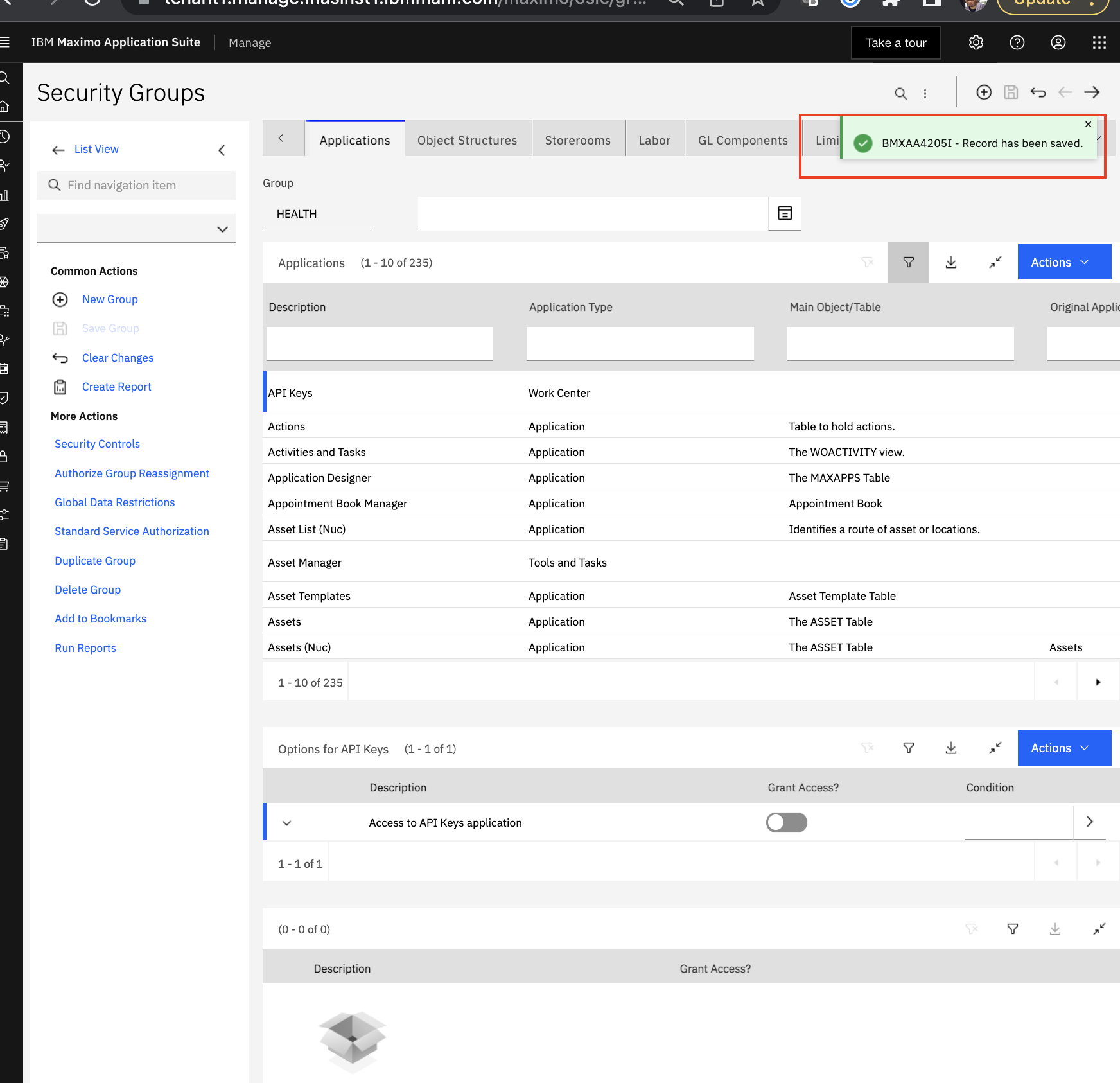Click the new record plus toolbar icon
The height and width of the screenshot is (1083, 1120).
[983, 92]
